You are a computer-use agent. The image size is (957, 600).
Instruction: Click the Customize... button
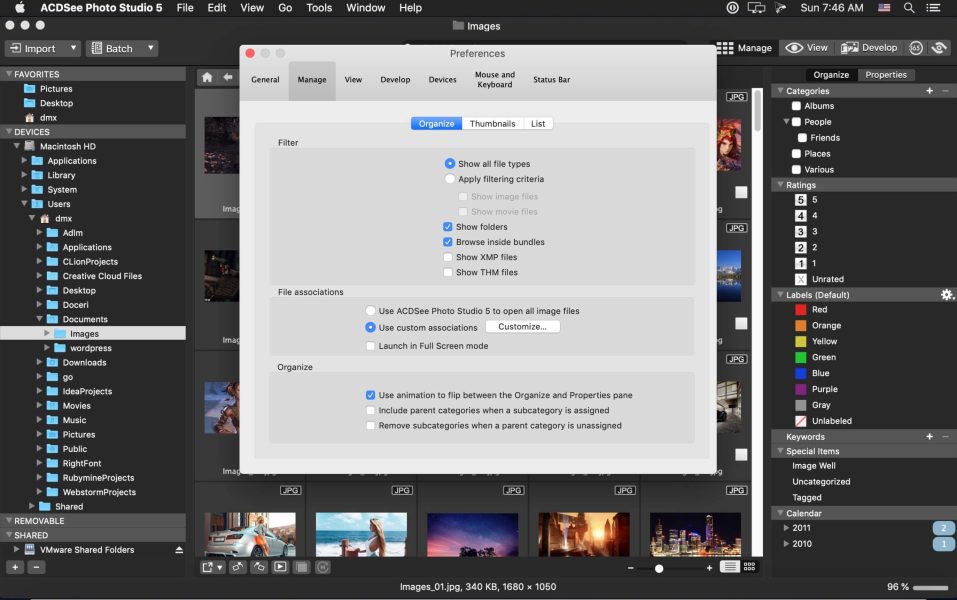click(522, 327)
